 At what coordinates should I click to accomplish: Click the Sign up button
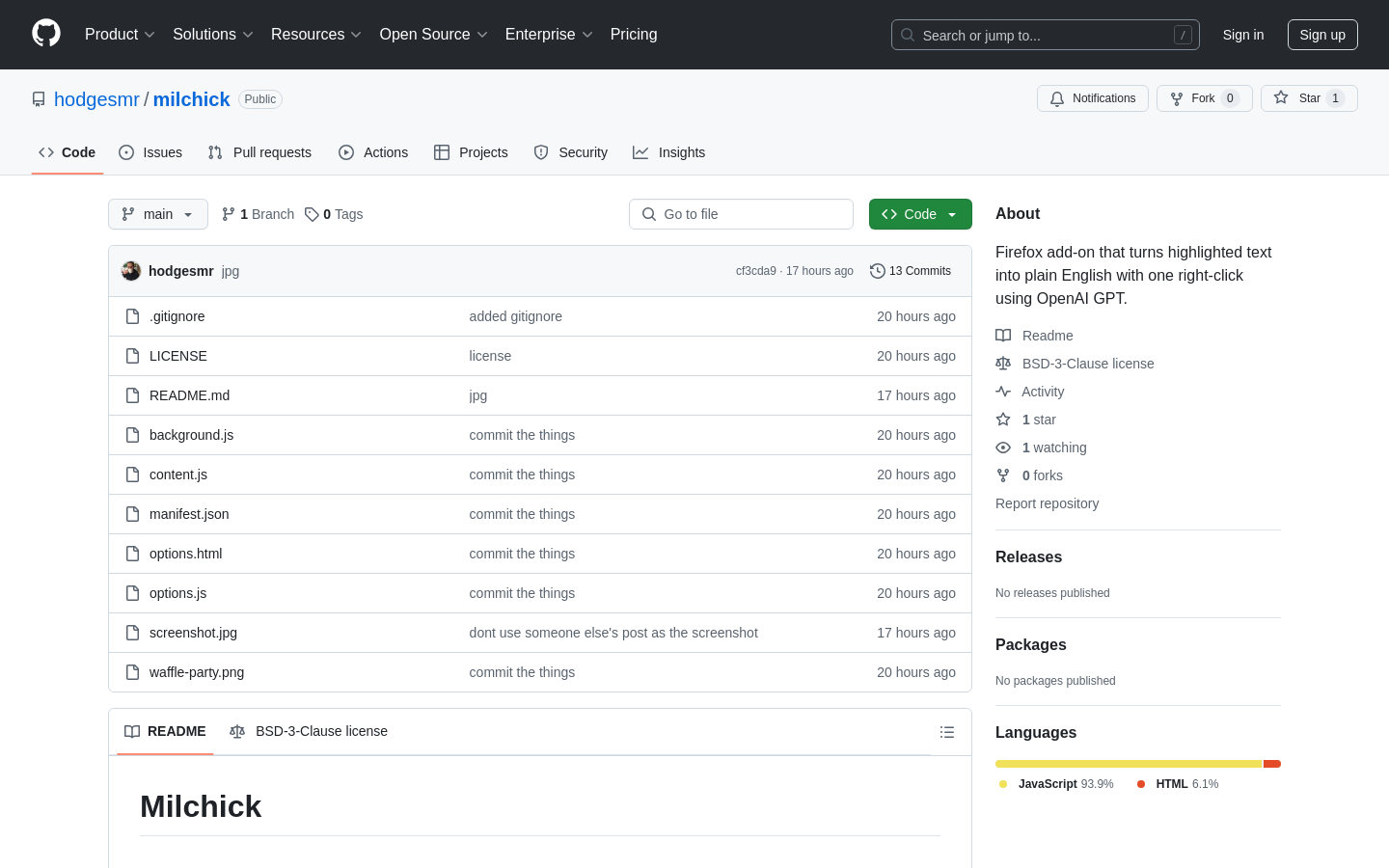tap(1322, 35)
